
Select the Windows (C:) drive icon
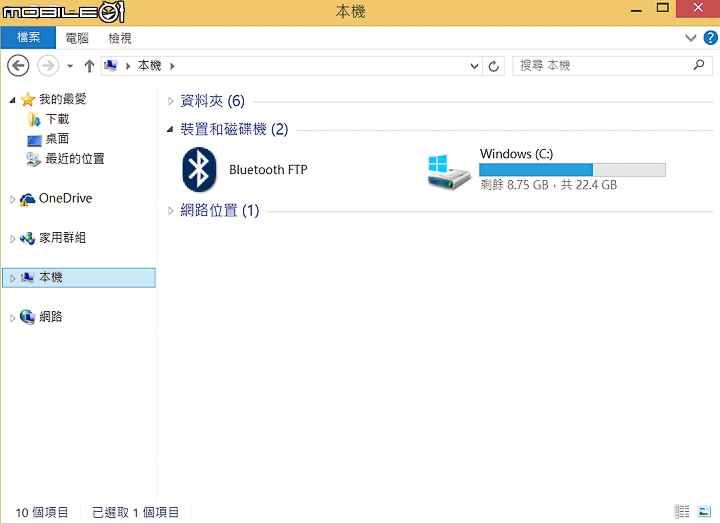coord(449,172)
